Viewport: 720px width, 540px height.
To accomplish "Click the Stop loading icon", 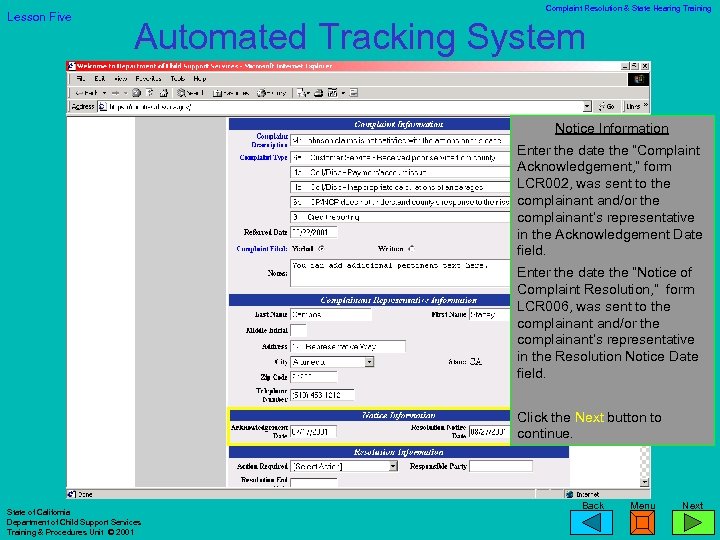I will (136, 93).
